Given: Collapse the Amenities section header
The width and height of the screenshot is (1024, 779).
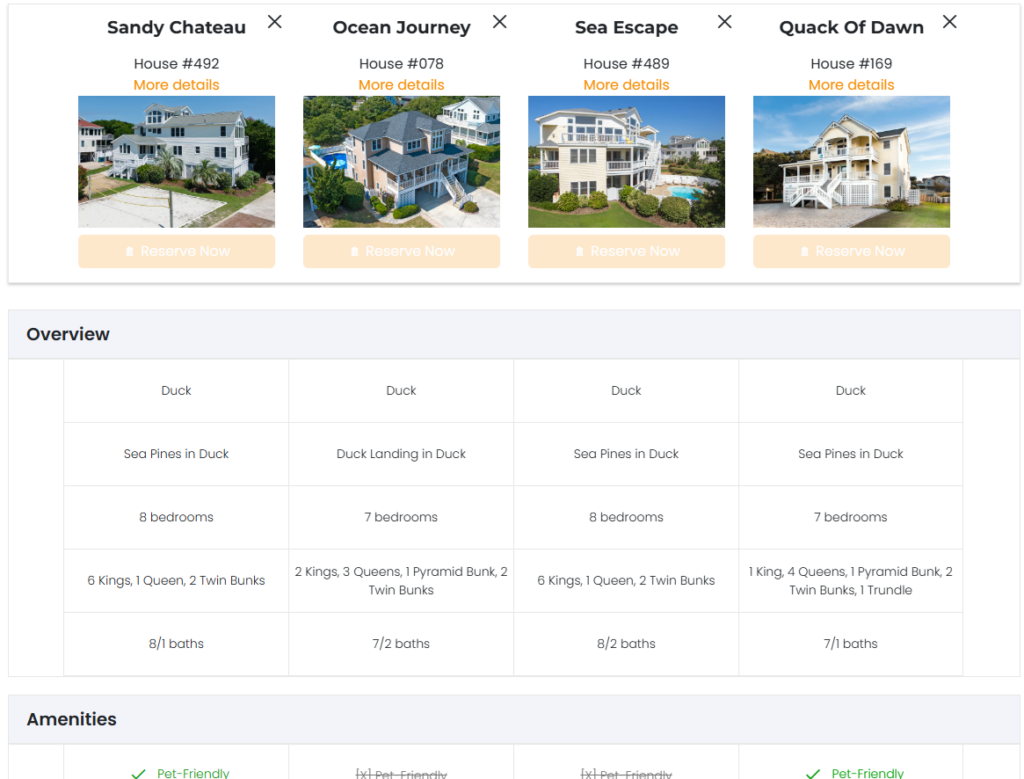Looking at the screenshot, I should pos(514,719).
